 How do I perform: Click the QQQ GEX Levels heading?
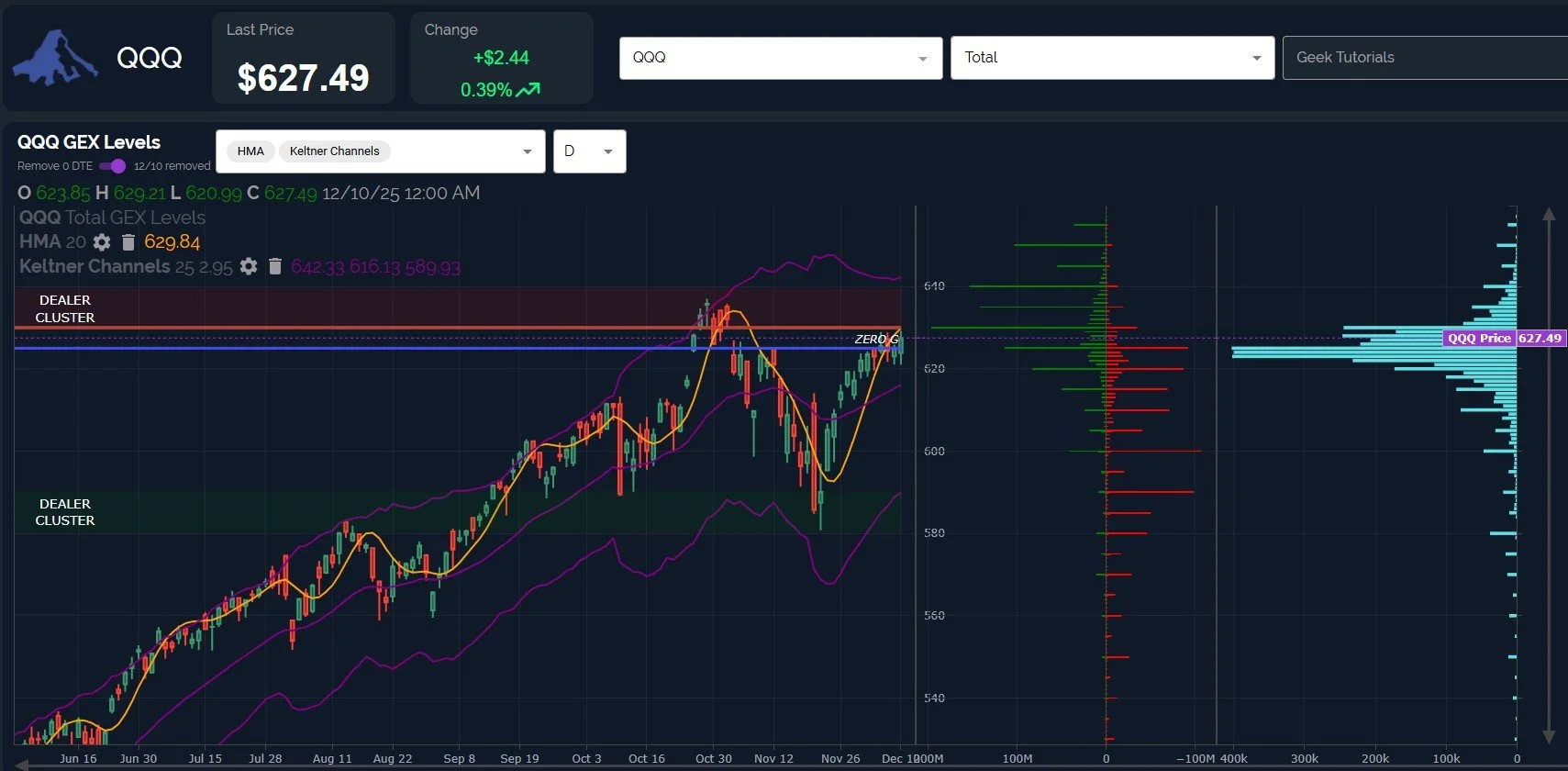[89, 142]
